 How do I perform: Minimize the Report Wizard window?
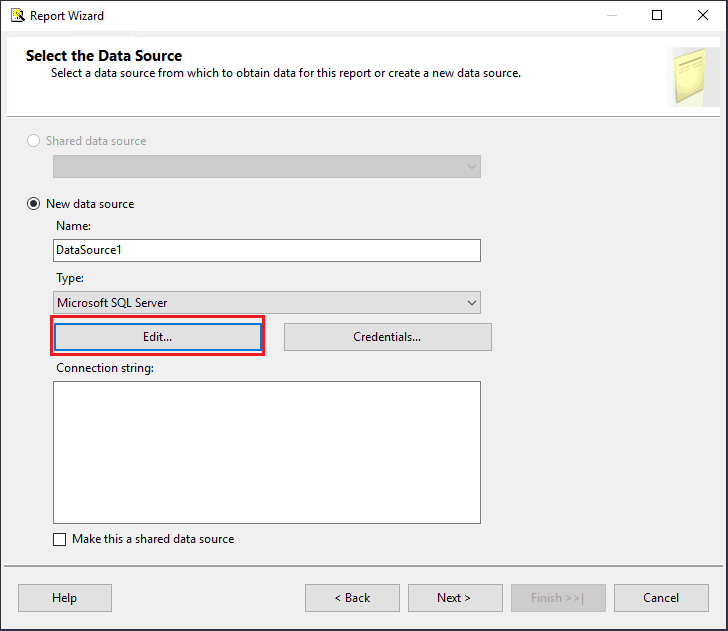pyautogui.click(x=612, y=15)
